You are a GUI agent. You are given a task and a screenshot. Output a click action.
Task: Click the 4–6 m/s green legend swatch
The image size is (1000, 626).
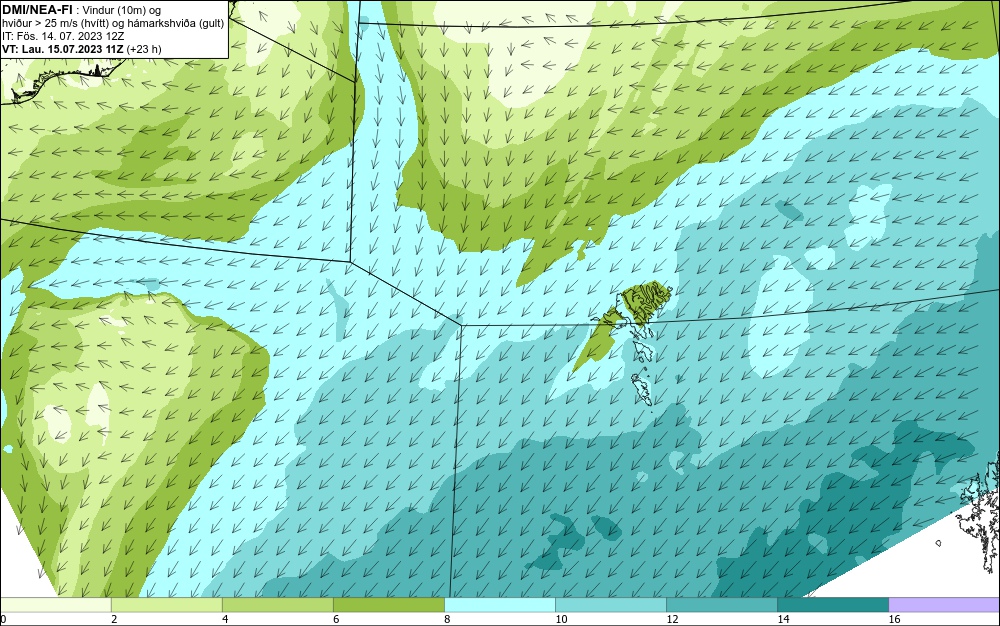point(277,605)
